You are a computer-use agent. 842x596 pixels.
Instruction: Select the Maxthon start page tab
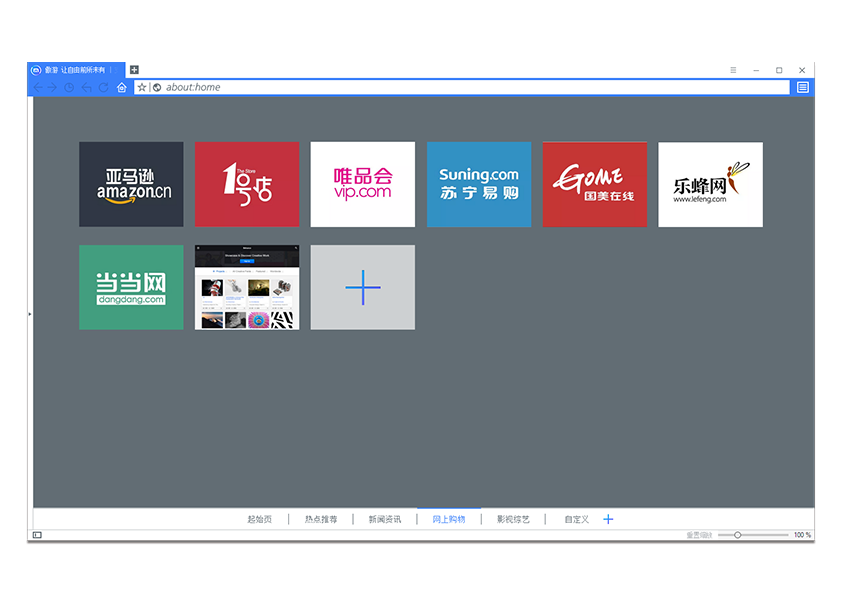[x=75, y=70]
